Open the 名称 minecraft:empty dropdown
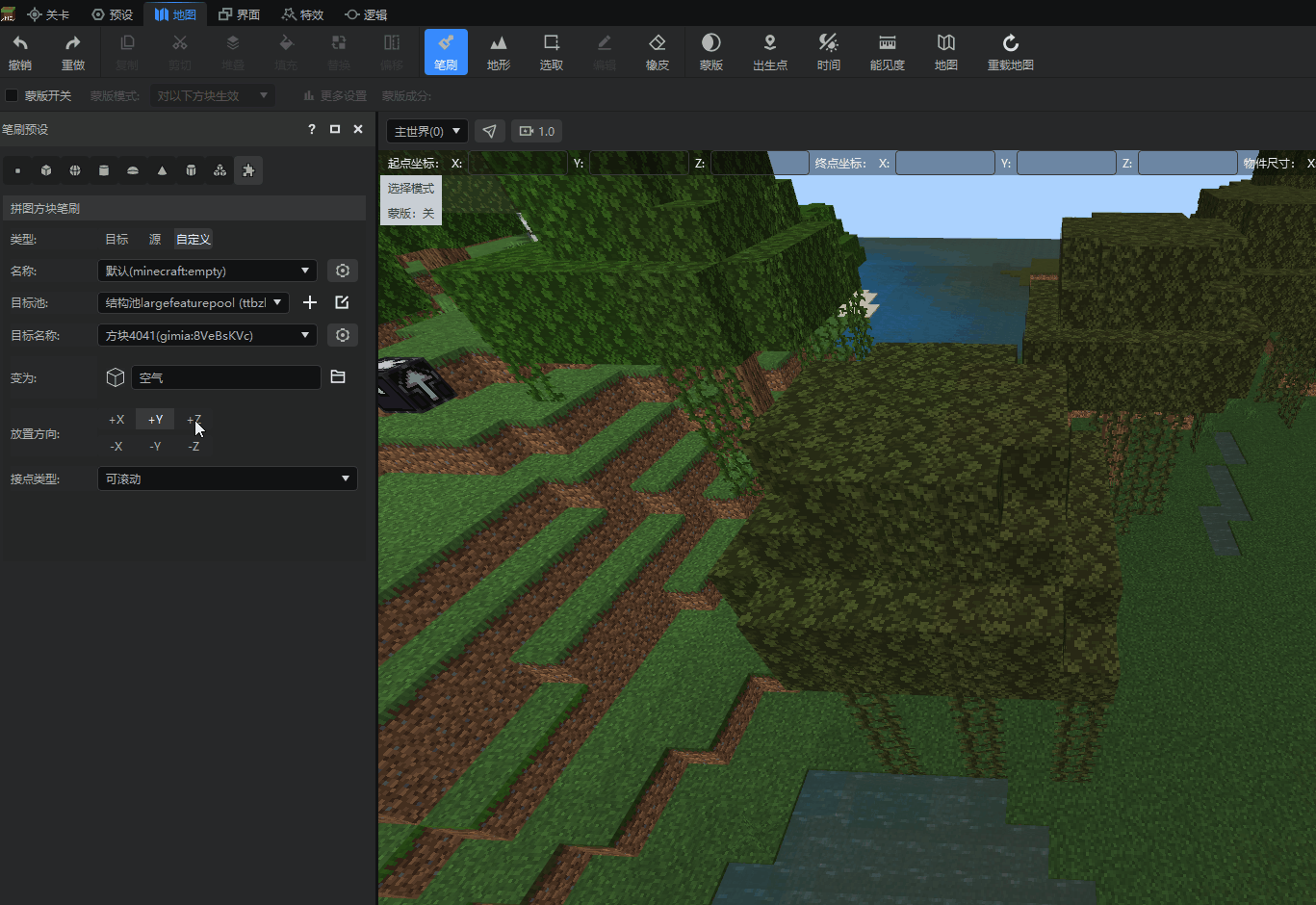The width and height of the screenshot is (1316, 905). coord(207,271)
